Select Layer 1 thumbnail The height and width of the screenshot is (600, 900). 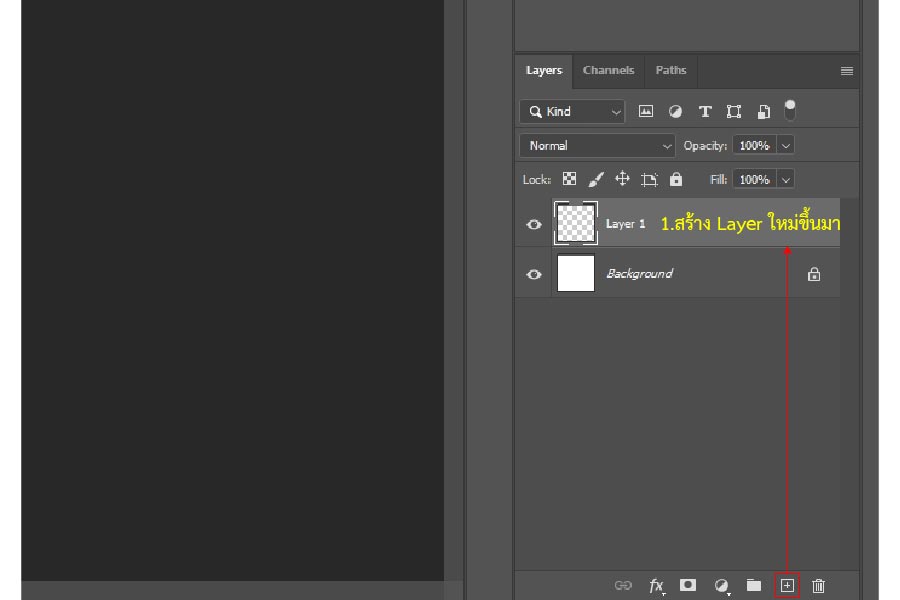click(x=576, y=223)
